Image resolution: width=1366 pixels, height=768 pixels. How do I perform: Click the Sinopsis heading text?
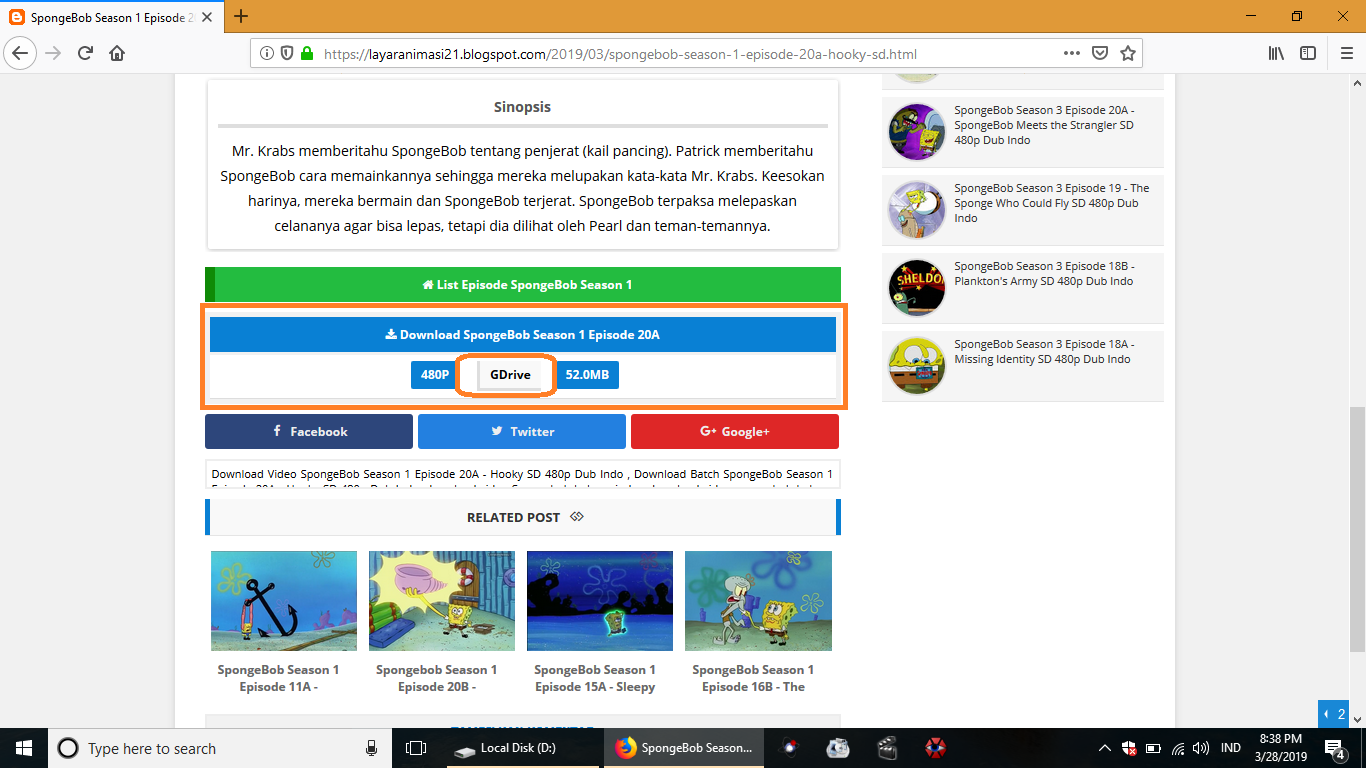click(x=522, y=107)
